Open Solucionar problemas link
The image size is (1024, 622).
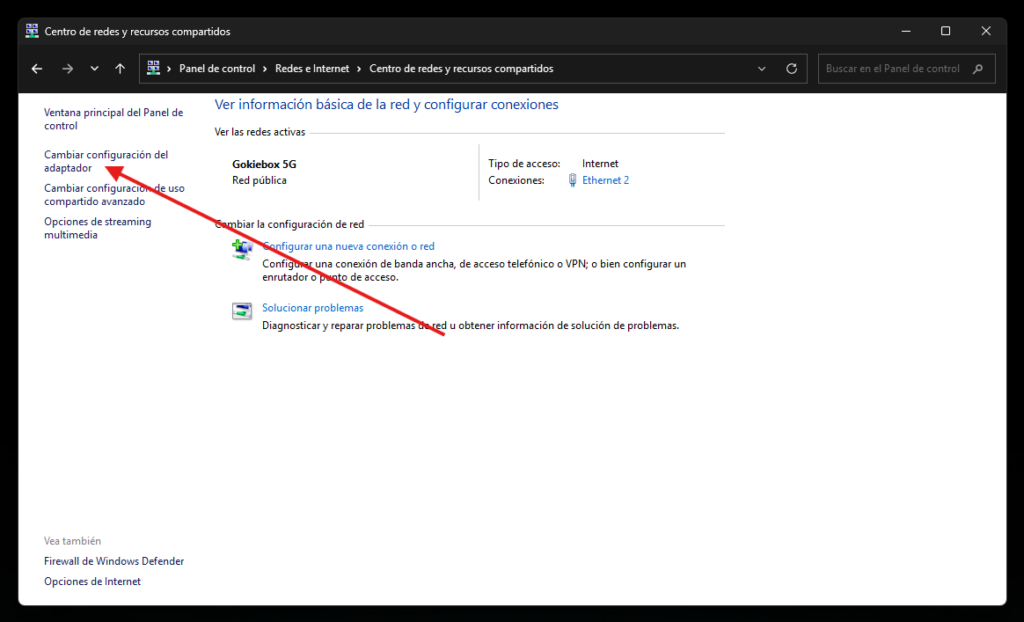312,308
